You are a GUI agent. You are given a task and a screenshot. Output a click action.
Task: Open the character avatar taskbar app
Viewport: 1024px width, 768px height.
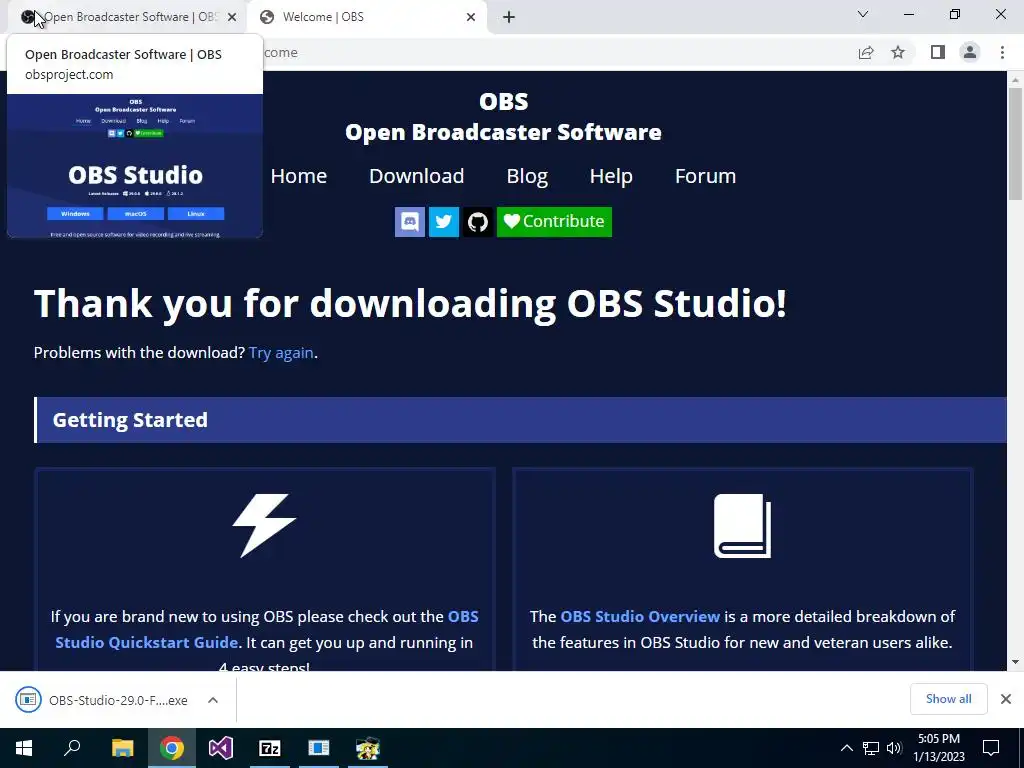pyautogui.click(x=368, y=748)
